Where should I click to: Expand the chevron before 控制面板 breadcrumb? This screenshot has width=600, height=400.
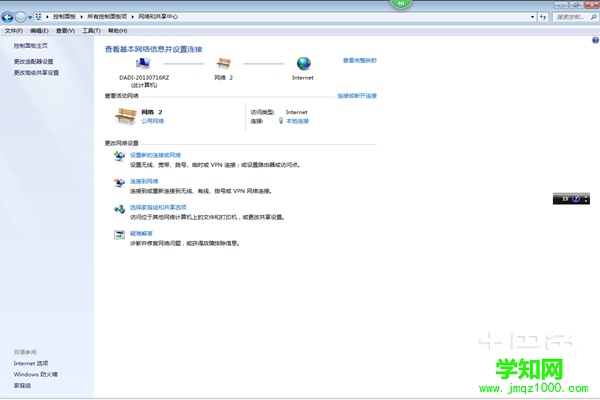pos(47,17)
